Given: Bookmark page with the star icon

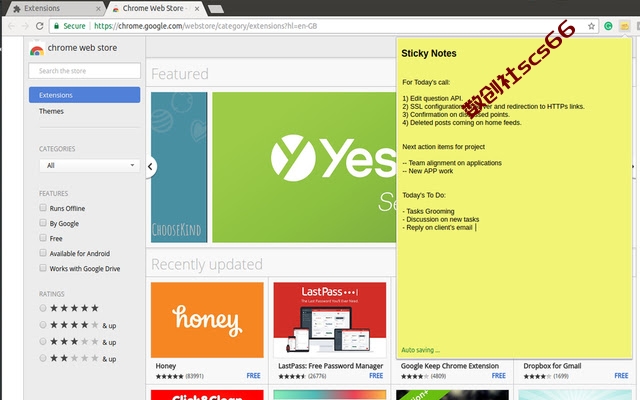Looking at the screenshot, I should (x=591, y=26).
